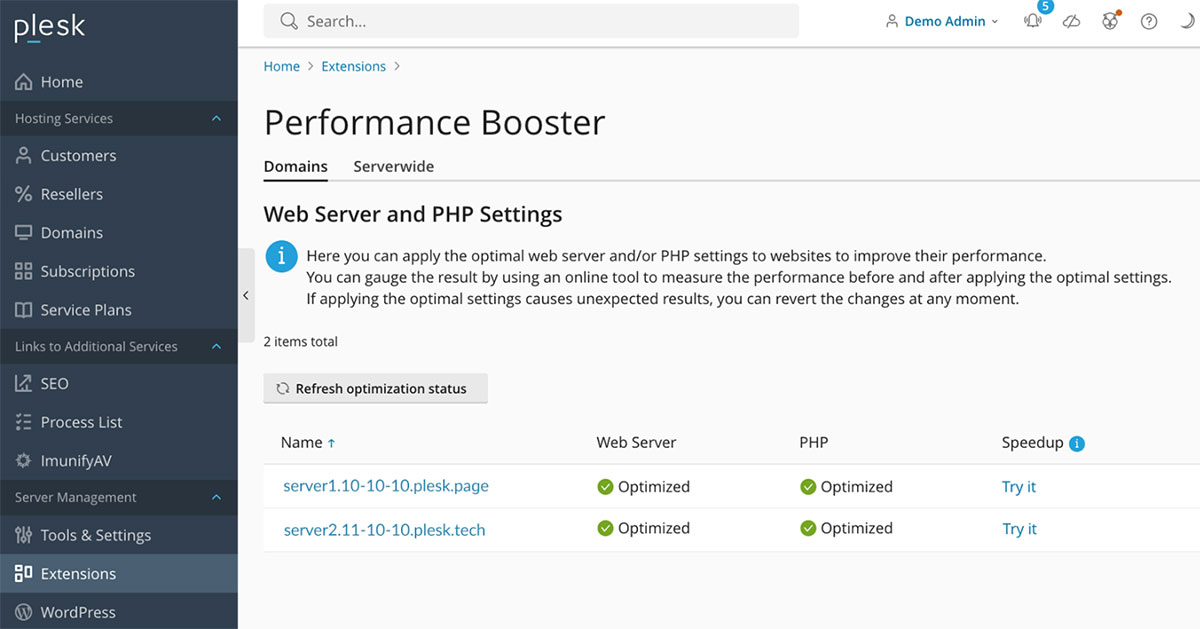
Task: Select the Domains tab
Action: pos(296,167)
